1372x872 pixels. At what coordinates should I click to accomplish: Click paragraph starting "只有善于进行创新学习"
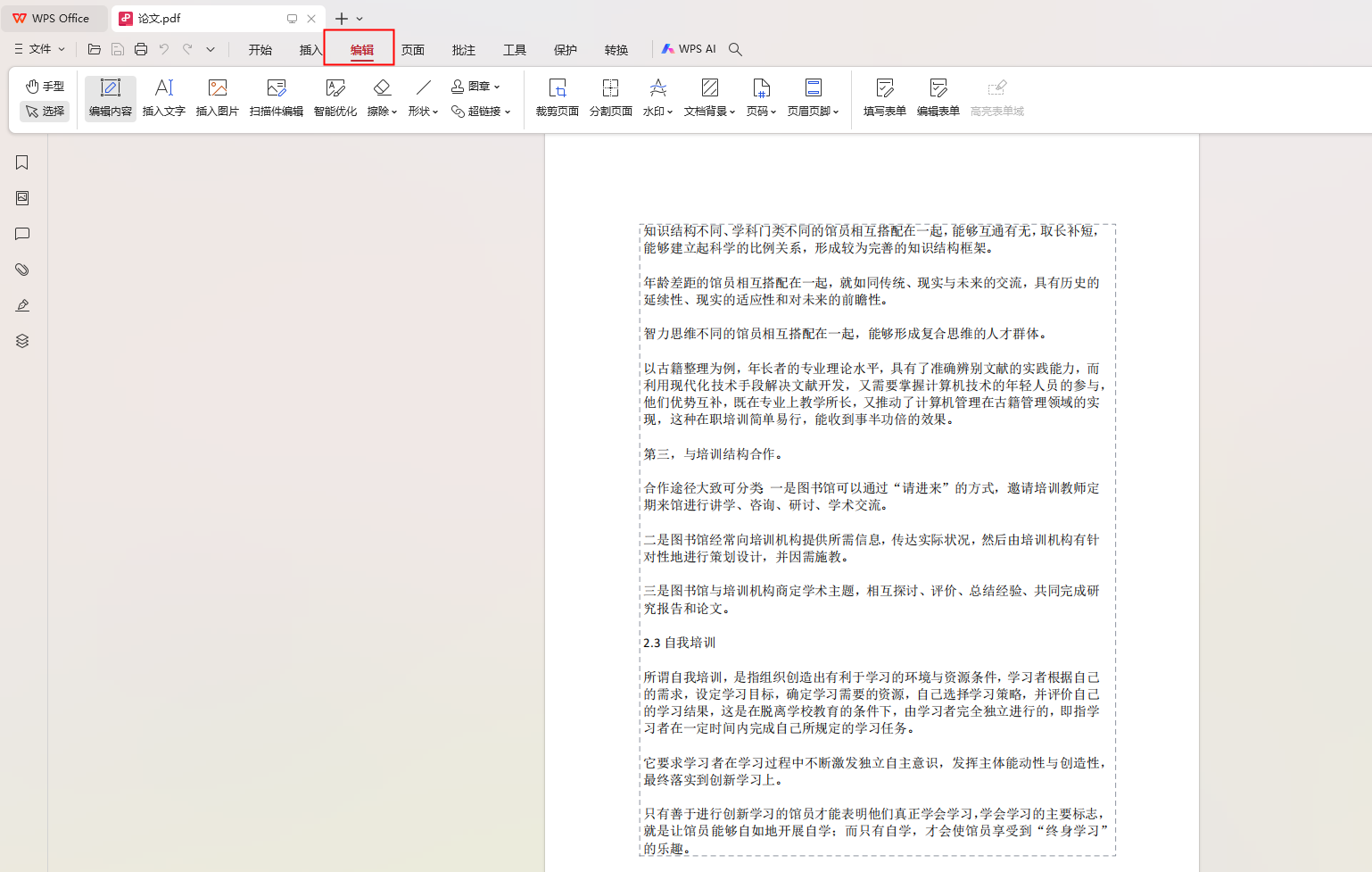pos(876,831)
